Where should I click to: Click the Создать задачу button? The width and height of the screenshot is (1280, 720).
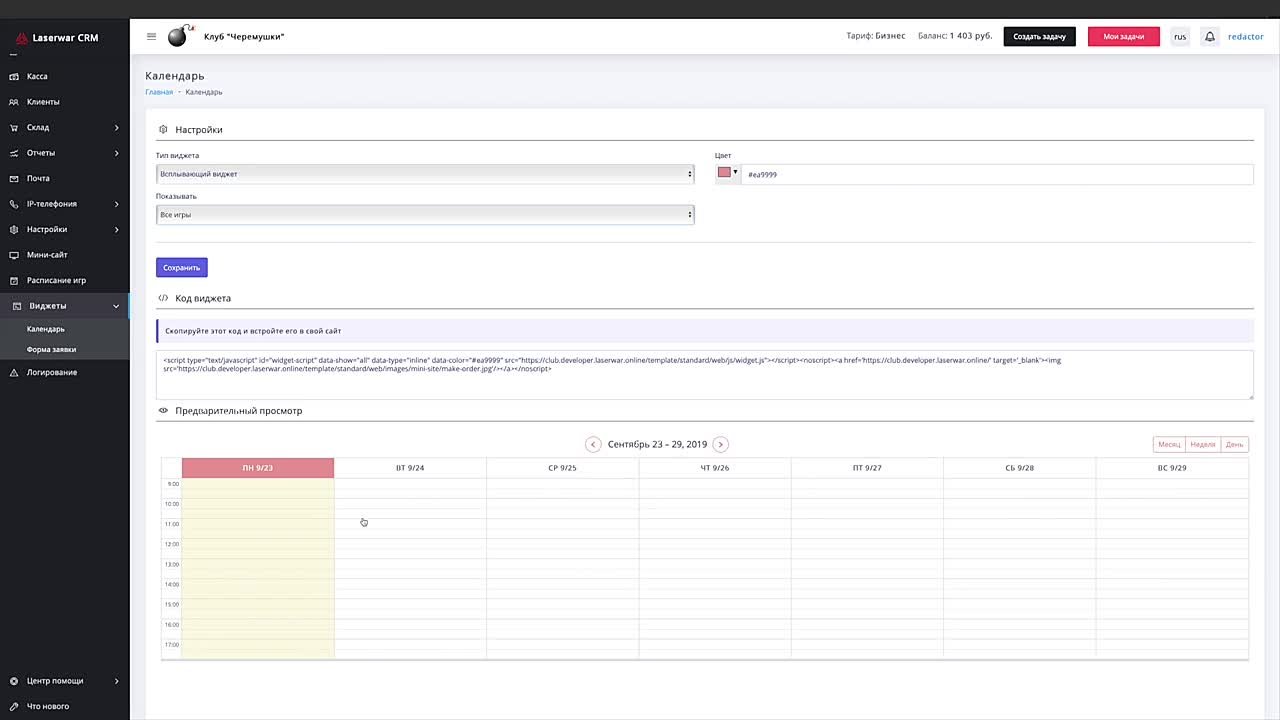pyautogui.click(x=1040, y=36)
